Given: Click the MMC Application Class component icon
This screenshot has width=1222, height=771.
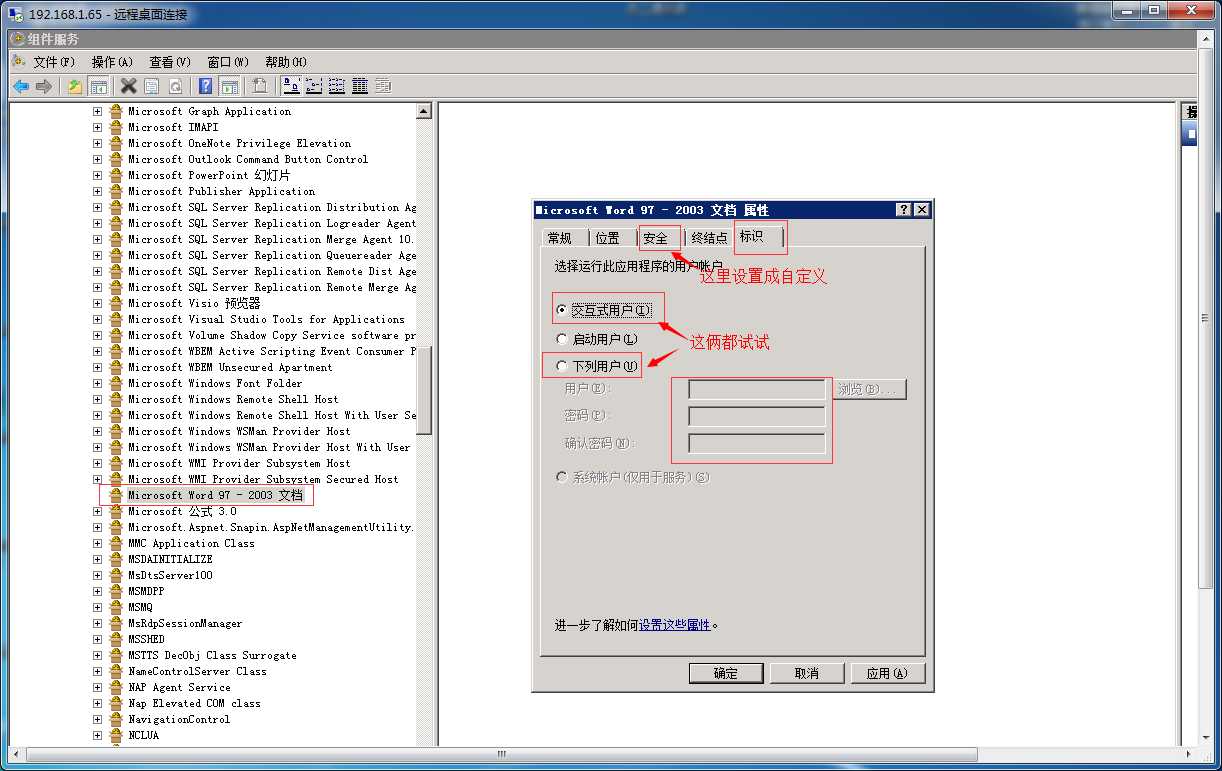Looking at the screenshot, I should coord(116,543).
